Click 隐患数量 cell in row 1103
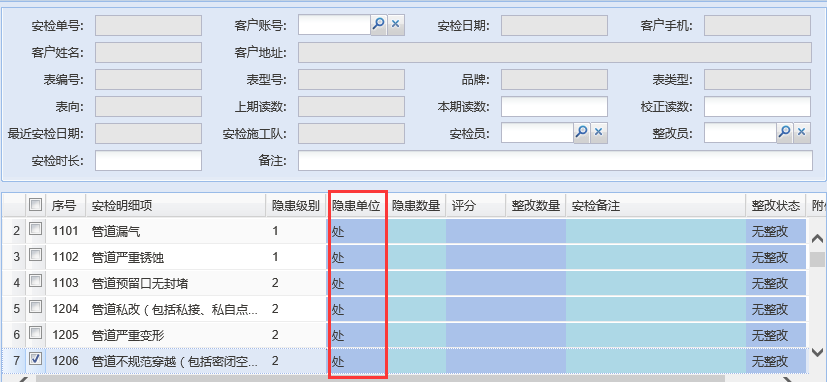 (417, 283)
